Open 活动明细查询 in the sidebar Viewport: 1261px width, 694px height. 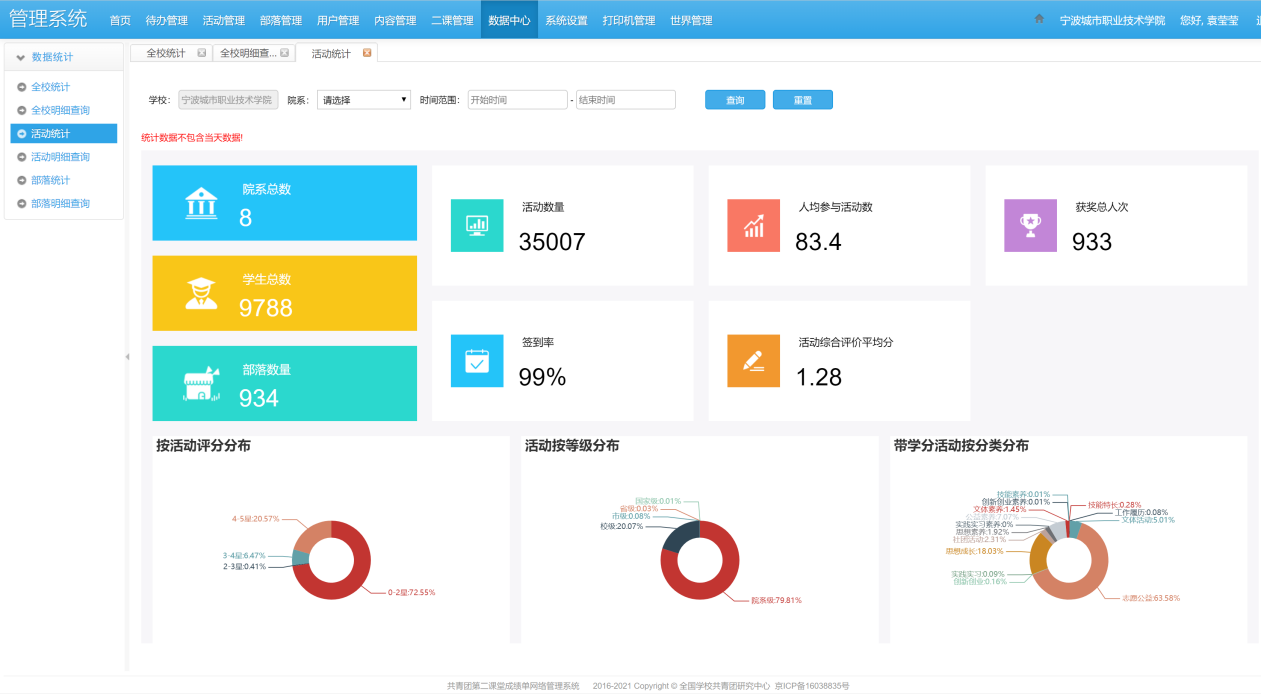[60, 157]
